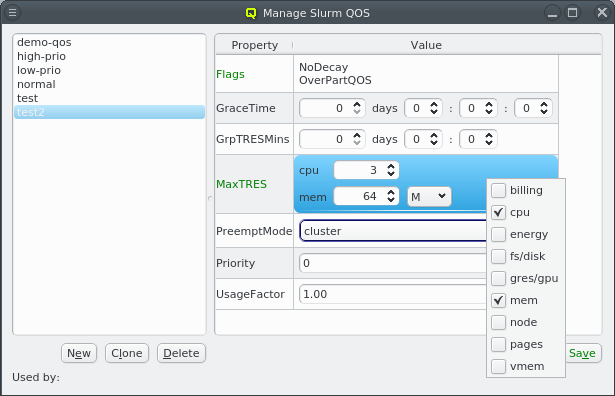Screen dimensions: 615x396
Task: Select test2 in the QOS list
Action: (109, 112)
